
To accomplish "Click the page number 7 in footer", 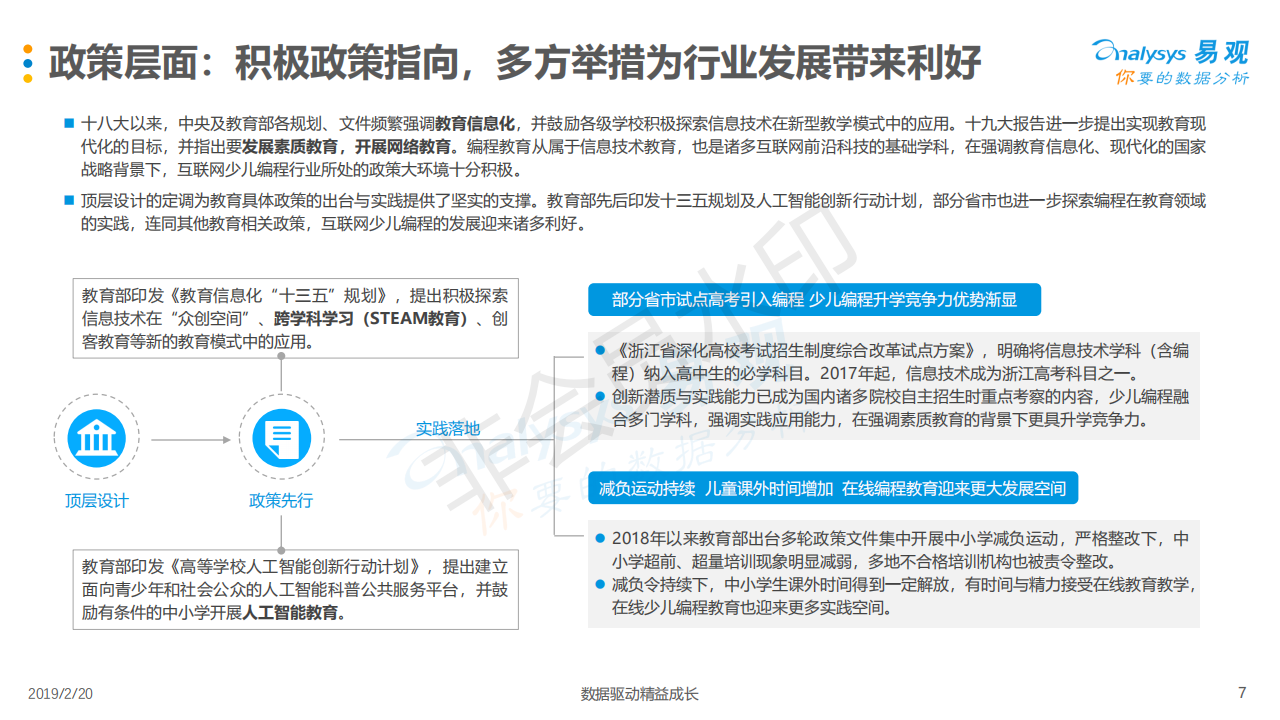I will [x=1242, y=693].
